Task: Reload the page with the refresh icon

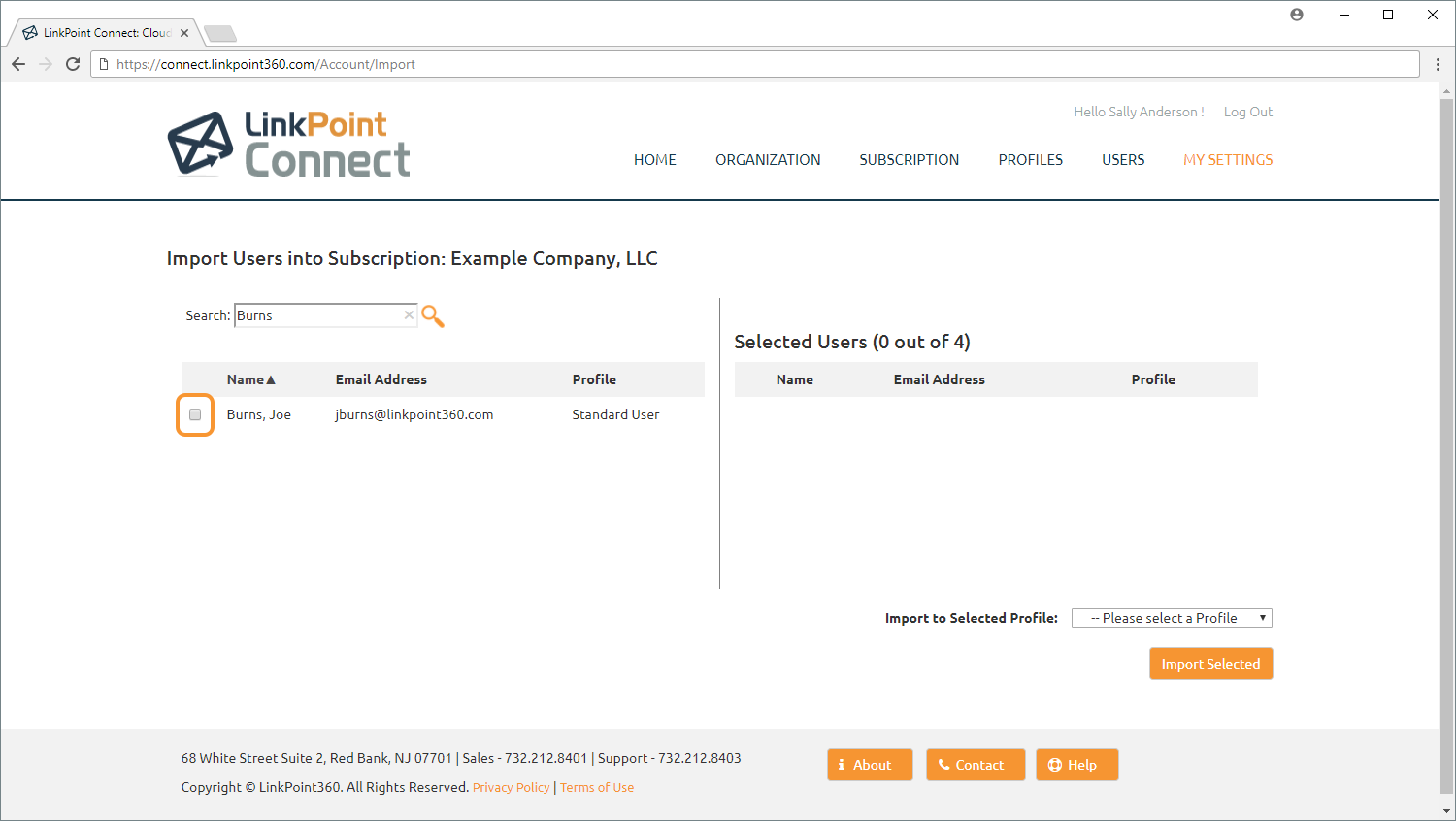Action: click(x=73, y=64)
